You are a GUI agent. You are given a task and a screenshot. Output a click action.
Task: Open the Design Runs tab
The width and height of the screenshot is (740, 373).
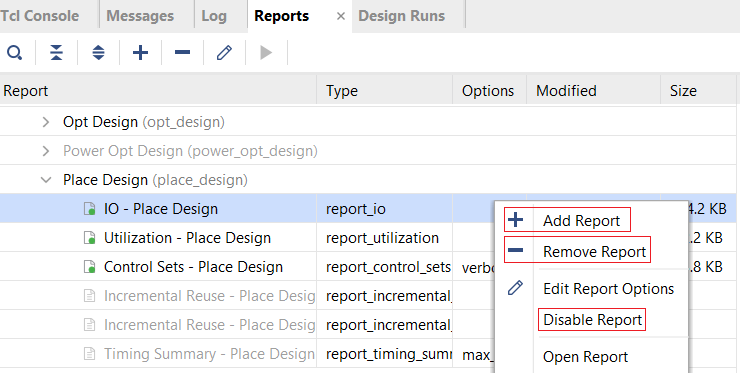[x=402, y=16]
